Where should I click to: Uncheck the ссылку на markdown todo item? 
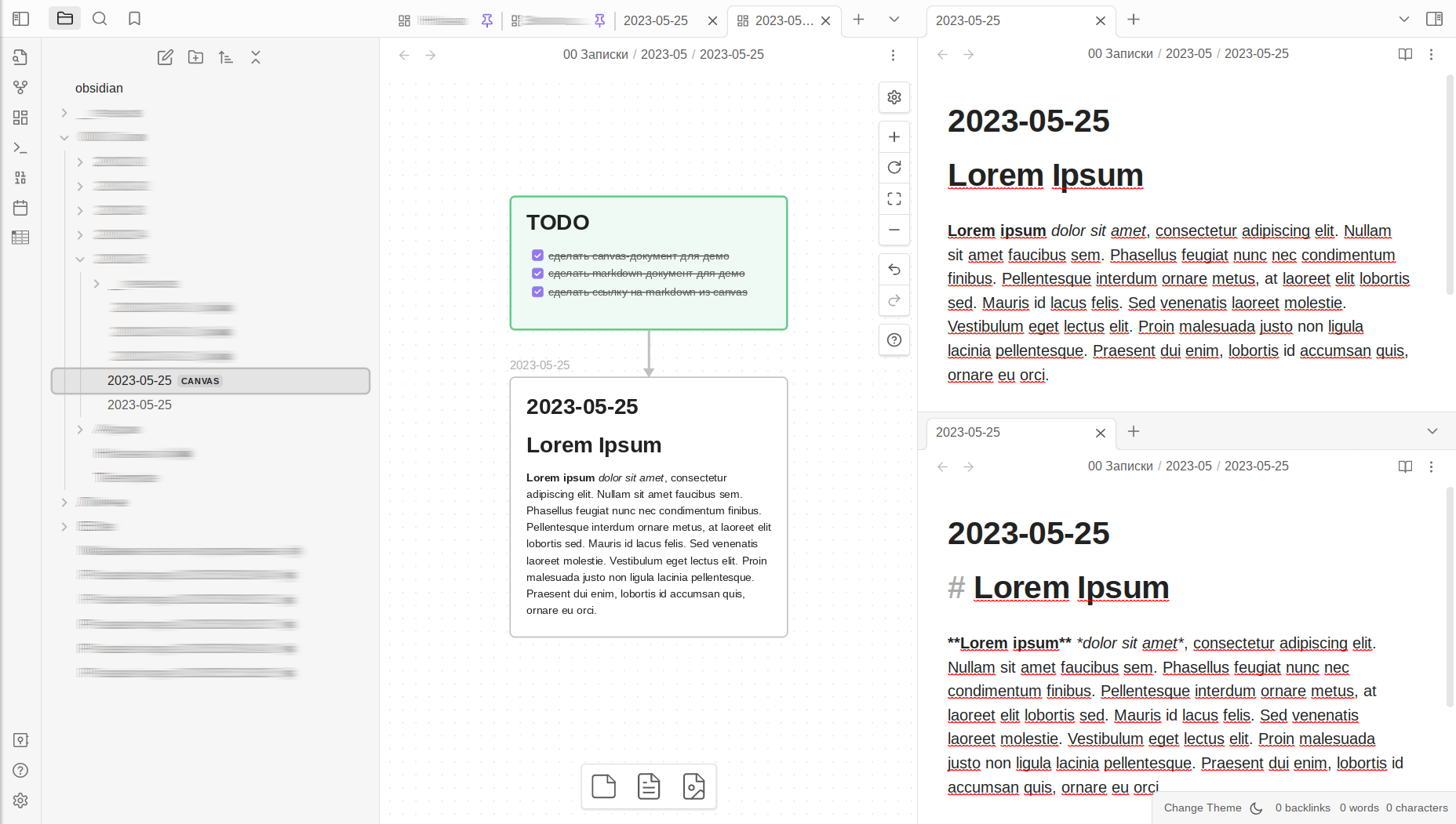pos(537,292)
